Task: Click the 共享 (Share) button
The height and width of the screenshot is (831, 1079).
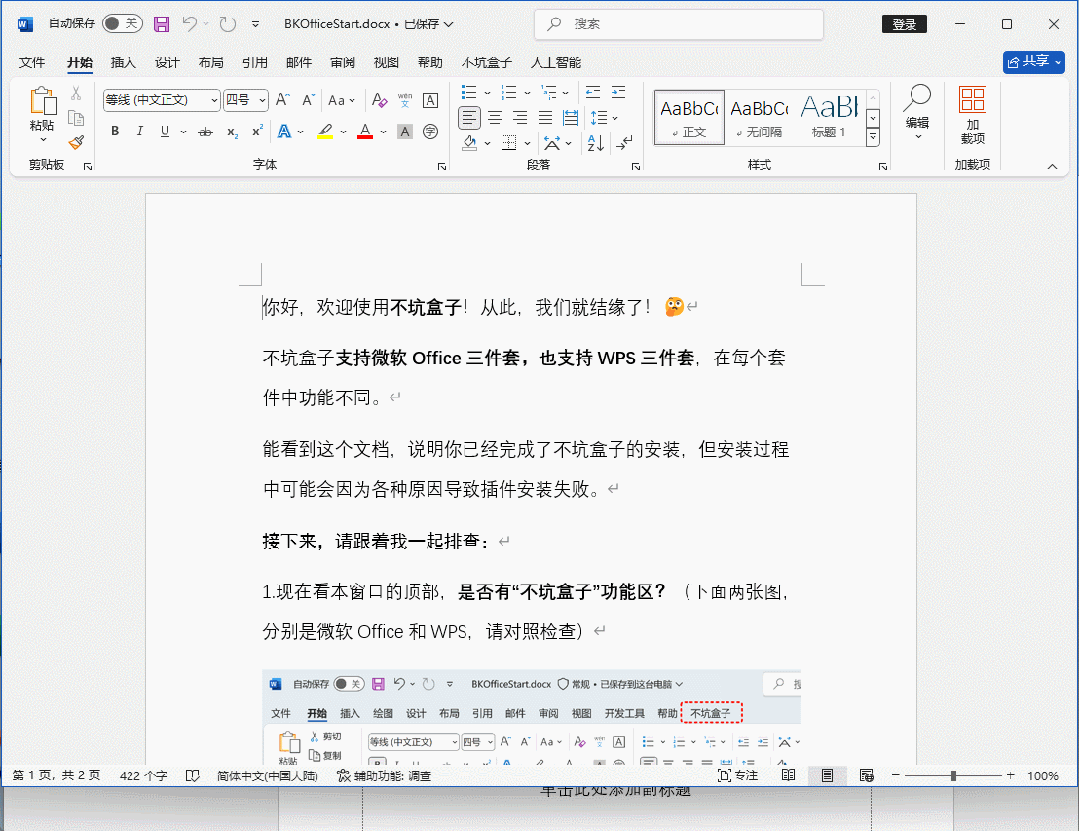Action: click(1034, 62)
